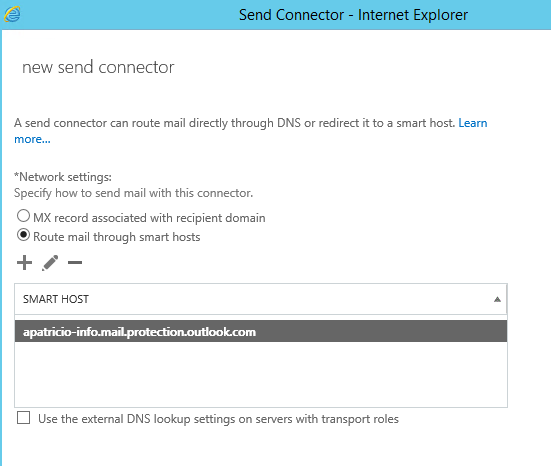Click the SMART HOST column header text
The image size is (551, 466).
(x=56, y=299)
